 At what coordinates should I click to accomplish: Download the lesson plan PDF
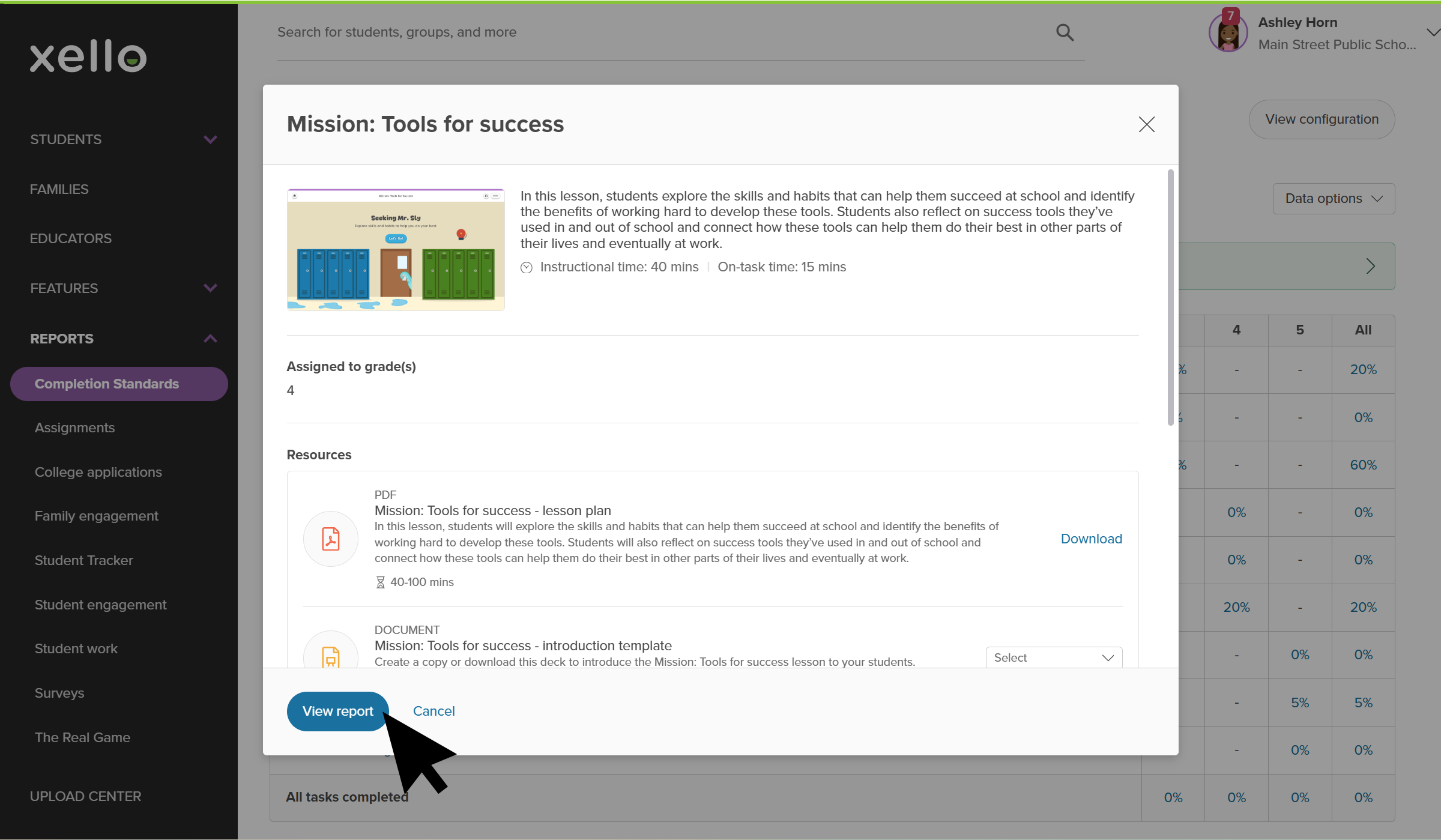pyautogui.click(x=1091, y=539)
